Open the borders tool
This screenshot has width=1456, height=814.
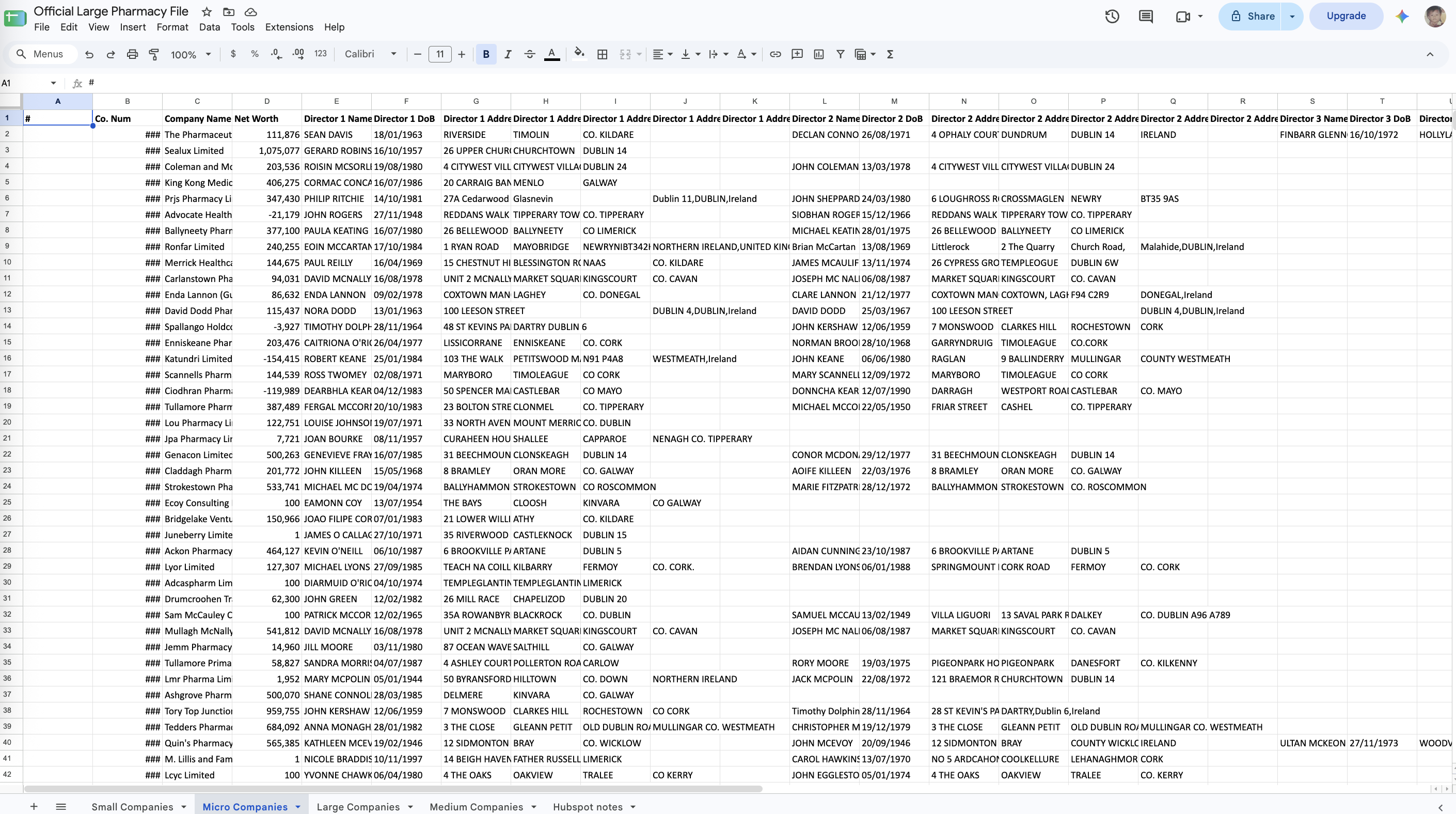[x=603, y=54]
